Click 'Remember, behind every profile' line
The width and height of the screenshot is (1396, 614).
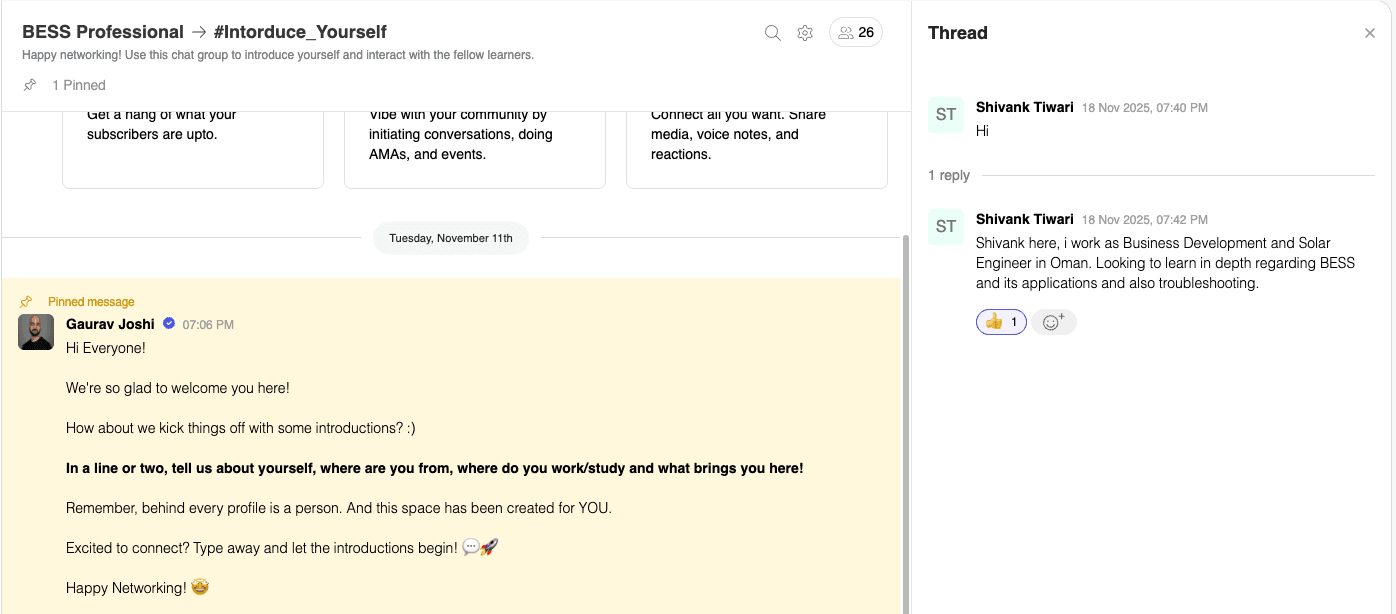pos(339,508)
